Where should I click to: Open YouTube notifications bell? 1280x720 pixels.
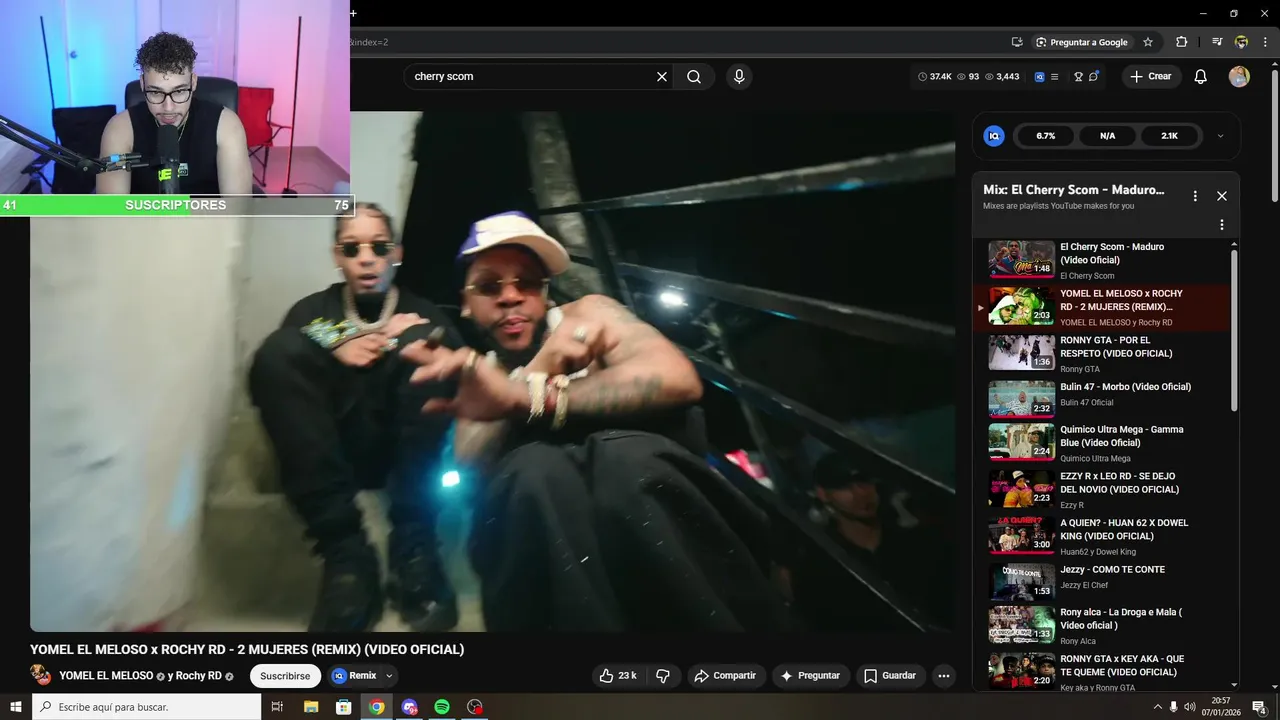pos(1201,77)
